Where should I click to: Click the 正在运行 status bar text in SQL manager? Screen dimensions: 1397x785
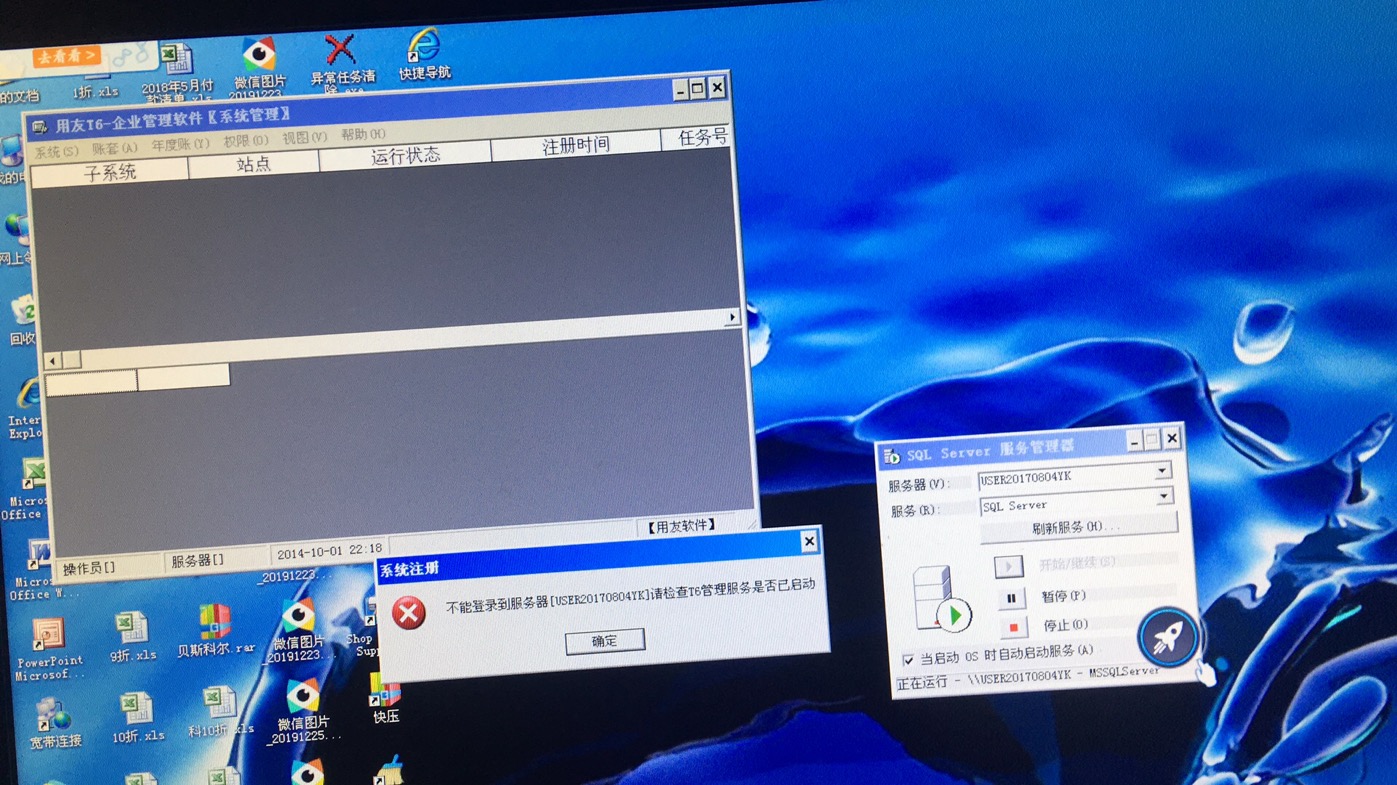[1028, 678]
